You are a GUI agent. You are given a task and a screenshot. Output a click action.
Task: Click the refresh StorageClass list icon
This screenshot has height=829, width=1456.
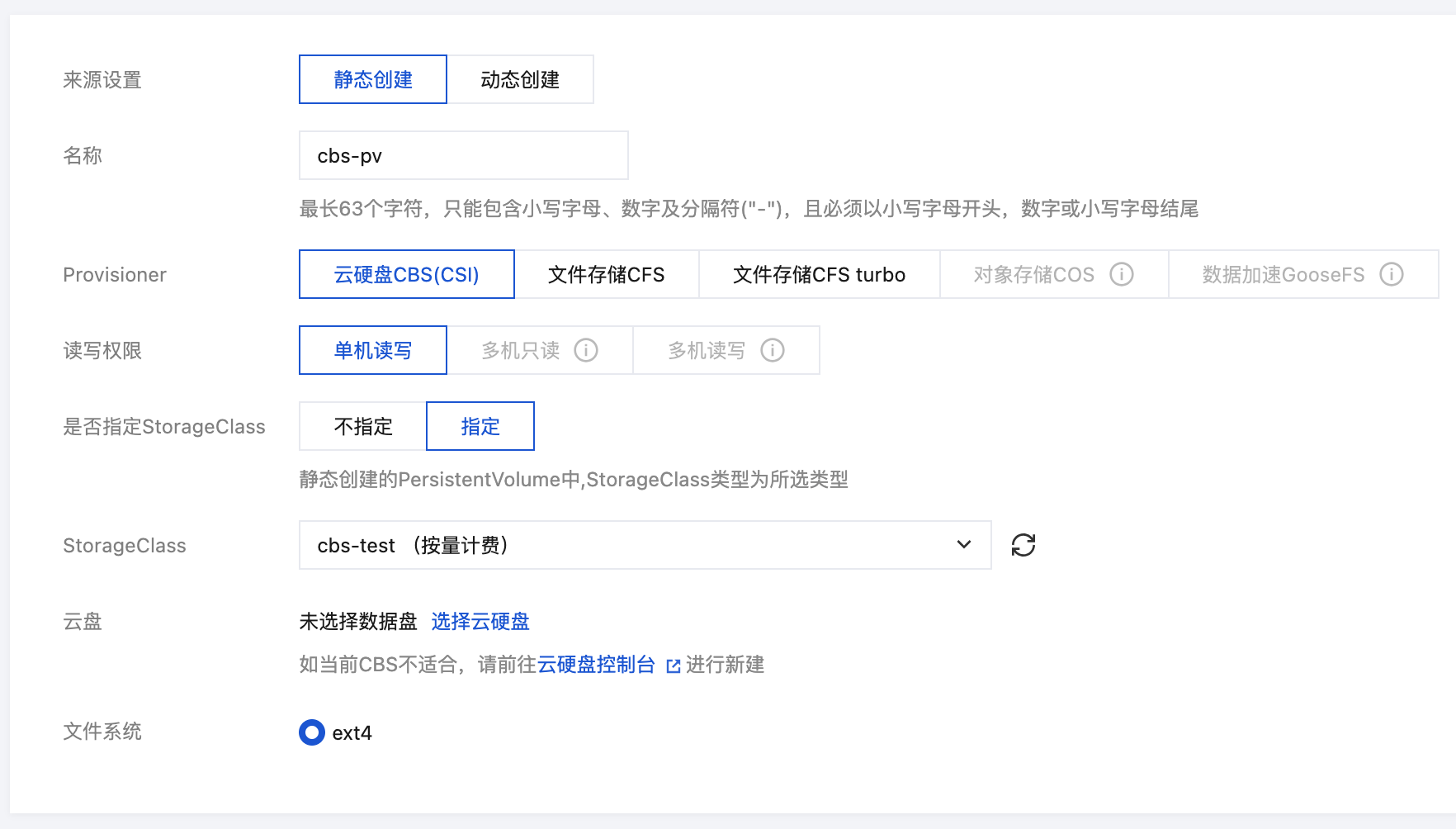(1023, 545)
